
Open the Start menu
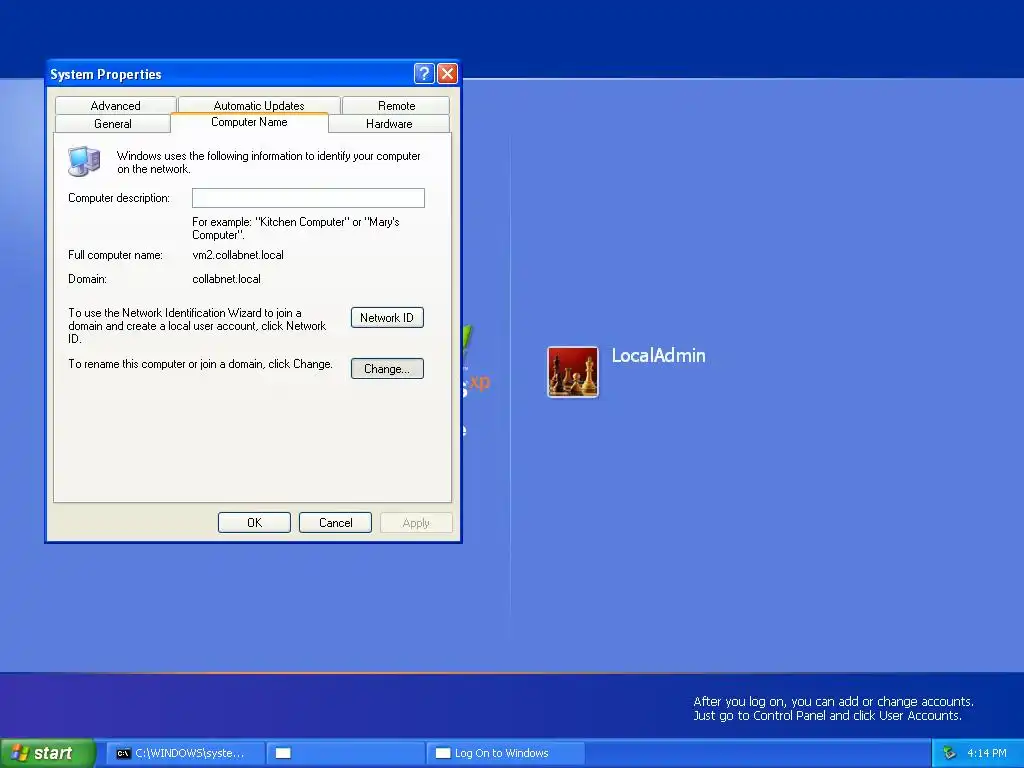(48, 753)
